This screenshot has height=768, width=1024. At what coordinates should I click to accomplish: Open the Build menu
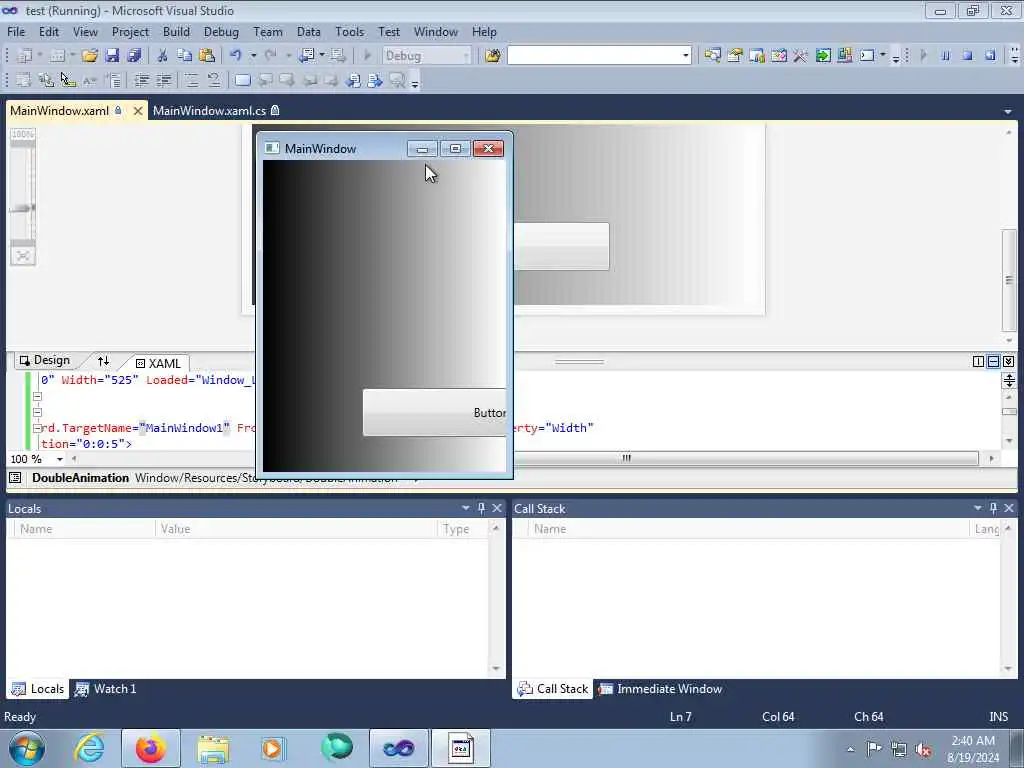pos(176,32)
